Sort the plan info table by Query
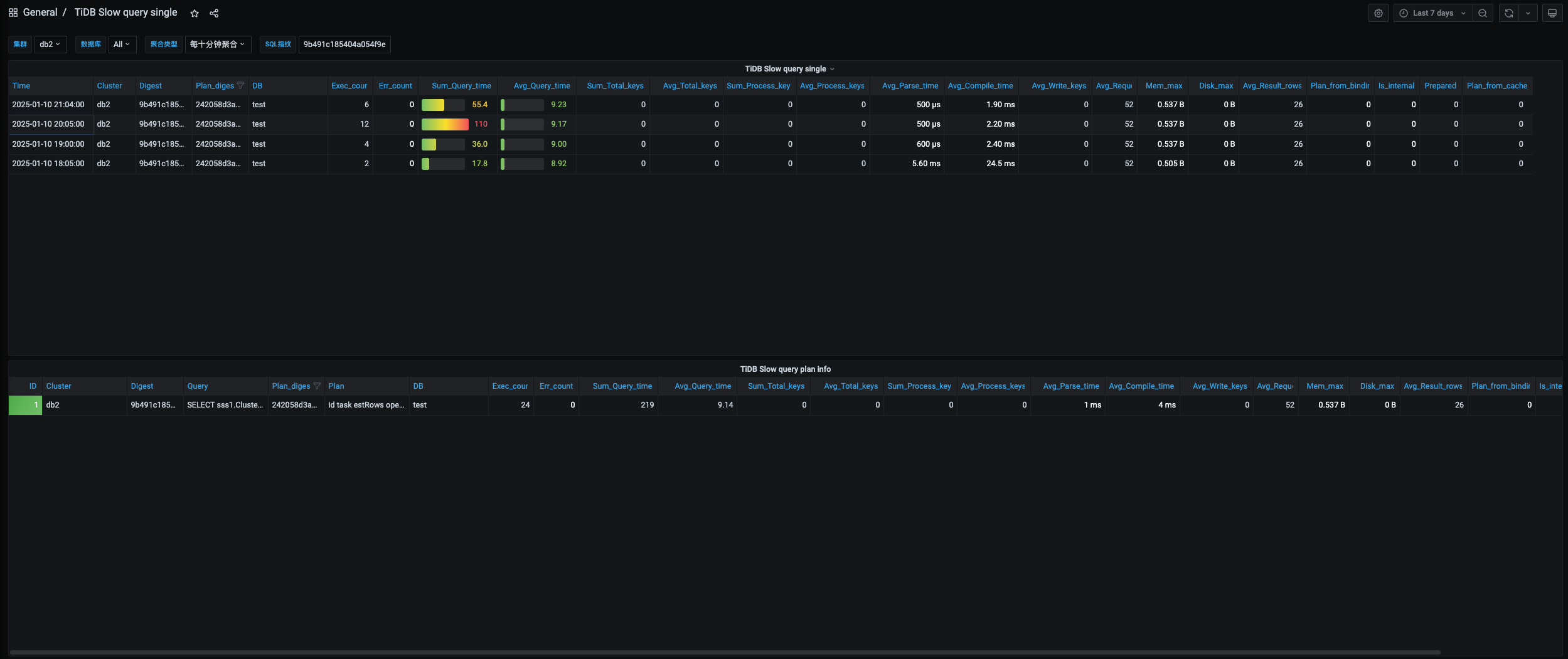Viewport: 1568px width, 659px height. point(198,386)
